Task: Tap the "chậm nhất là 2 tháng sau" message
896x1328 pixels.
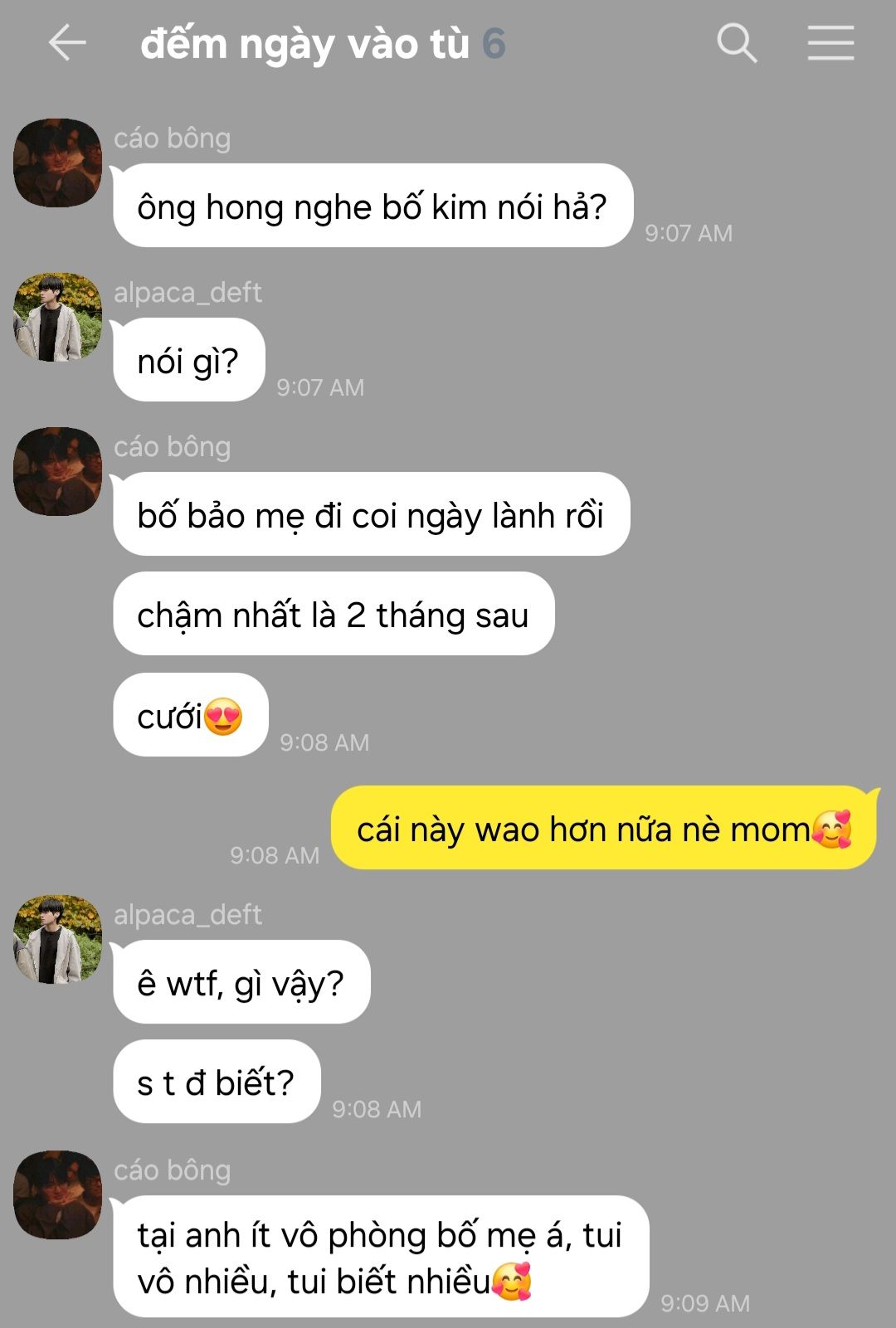Action: (334, 614)
